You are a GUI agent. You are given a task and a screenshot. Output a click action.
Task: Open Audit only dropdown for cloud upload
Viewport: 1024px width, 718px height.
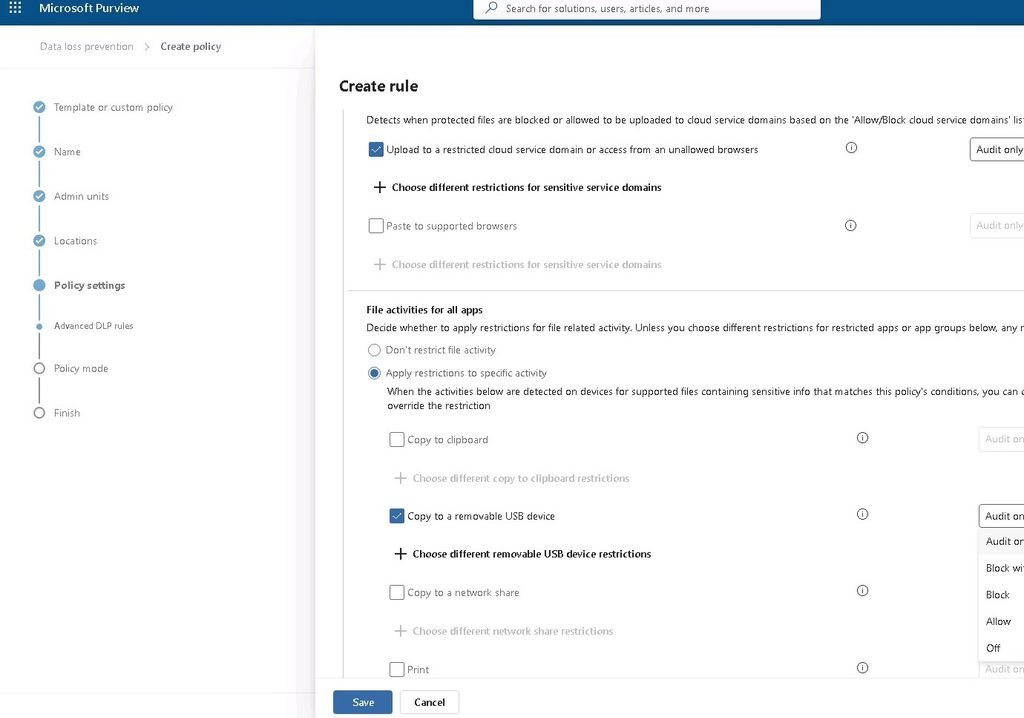coord(997,150)
